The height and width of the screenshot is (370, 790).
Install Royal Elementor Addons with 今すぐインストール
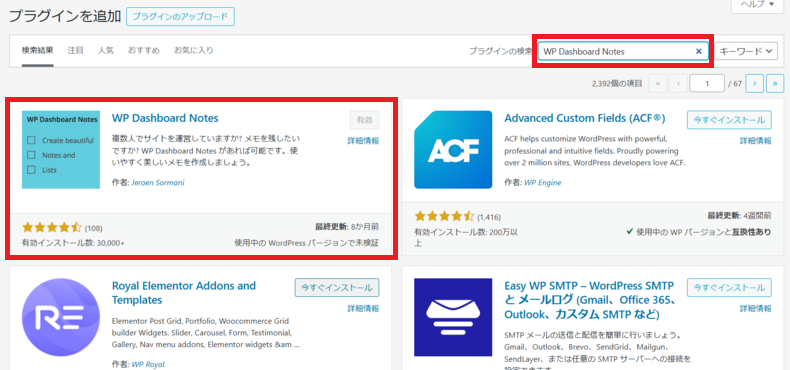pos(337,288)
